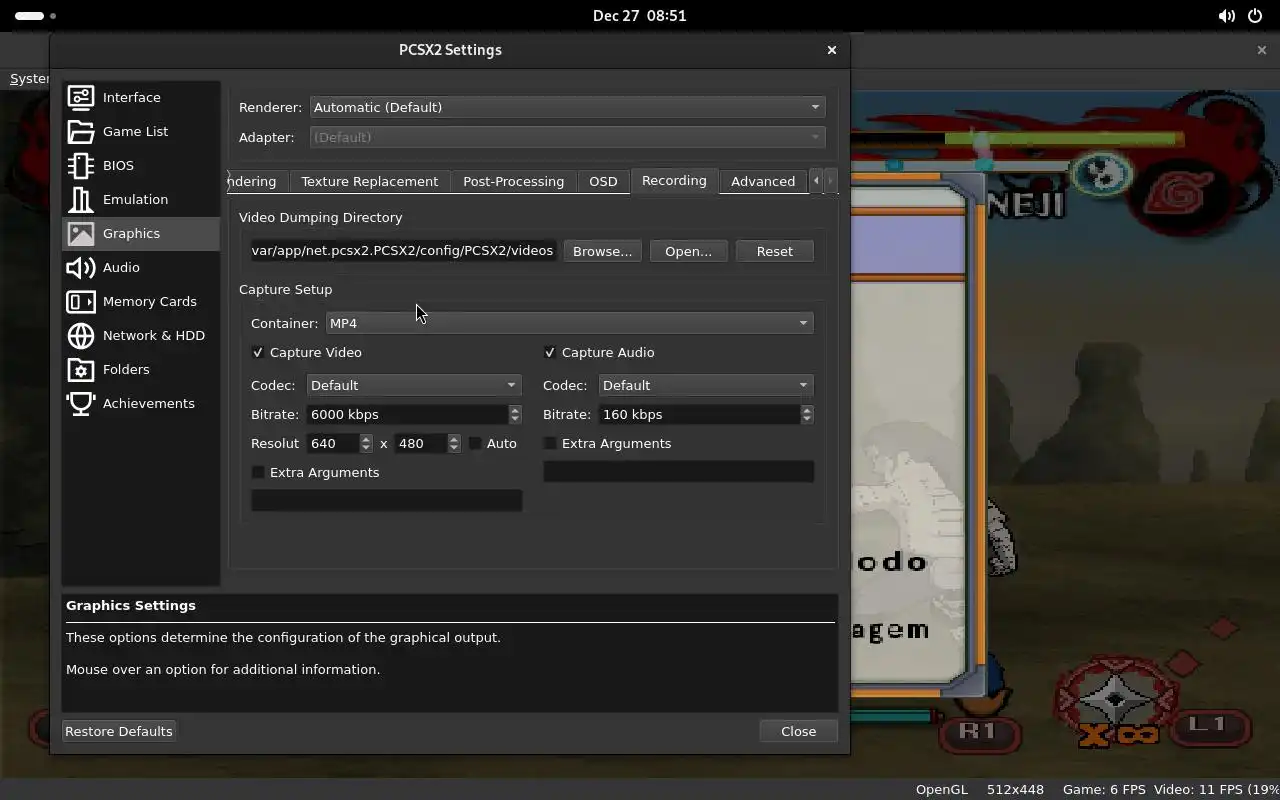Open the video Codec dropdown
This screenshot has width=1280, height=800.
[414, 385]
